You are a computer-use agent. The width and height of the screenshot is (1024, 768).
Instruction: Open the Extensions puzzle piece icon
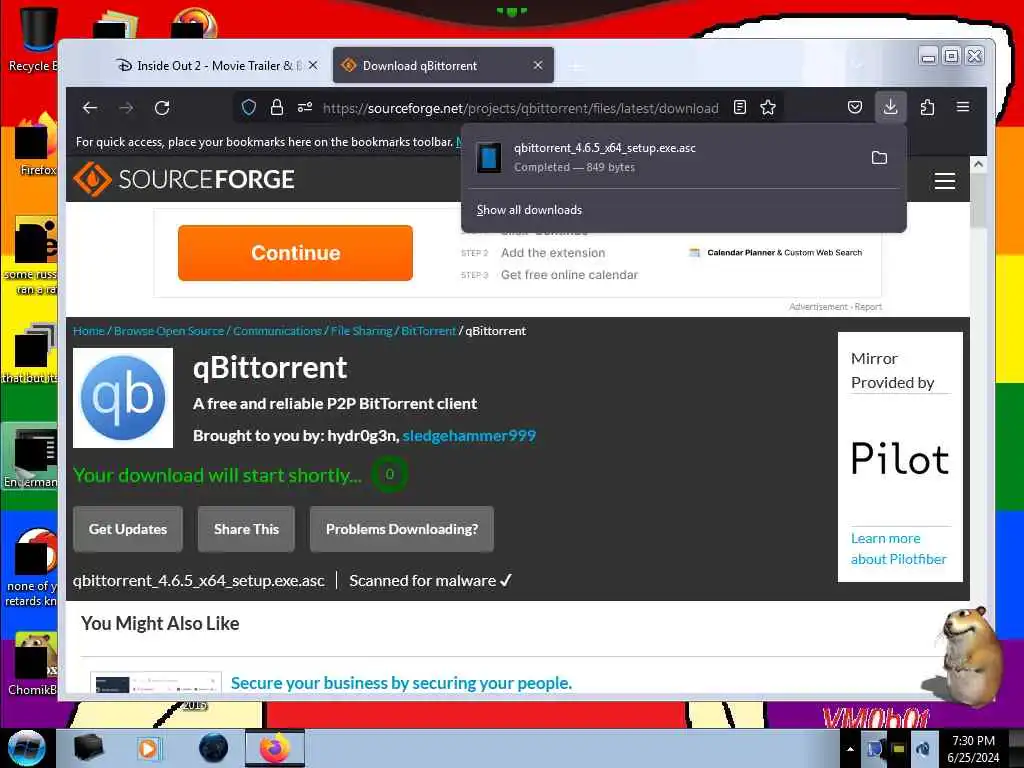tap(927, 107)
